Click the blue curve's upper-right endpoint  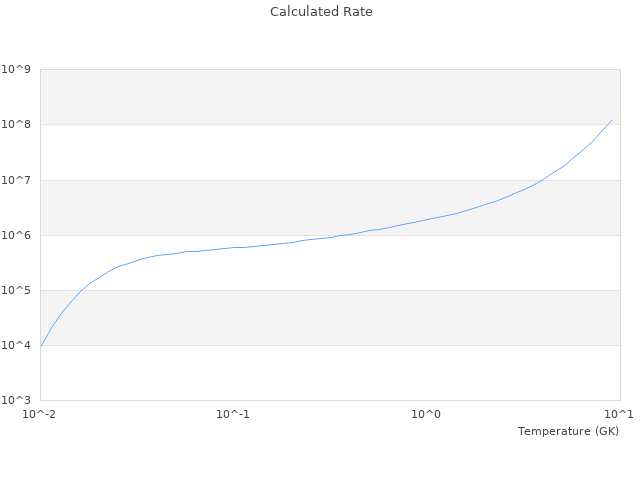coord(611,120)
